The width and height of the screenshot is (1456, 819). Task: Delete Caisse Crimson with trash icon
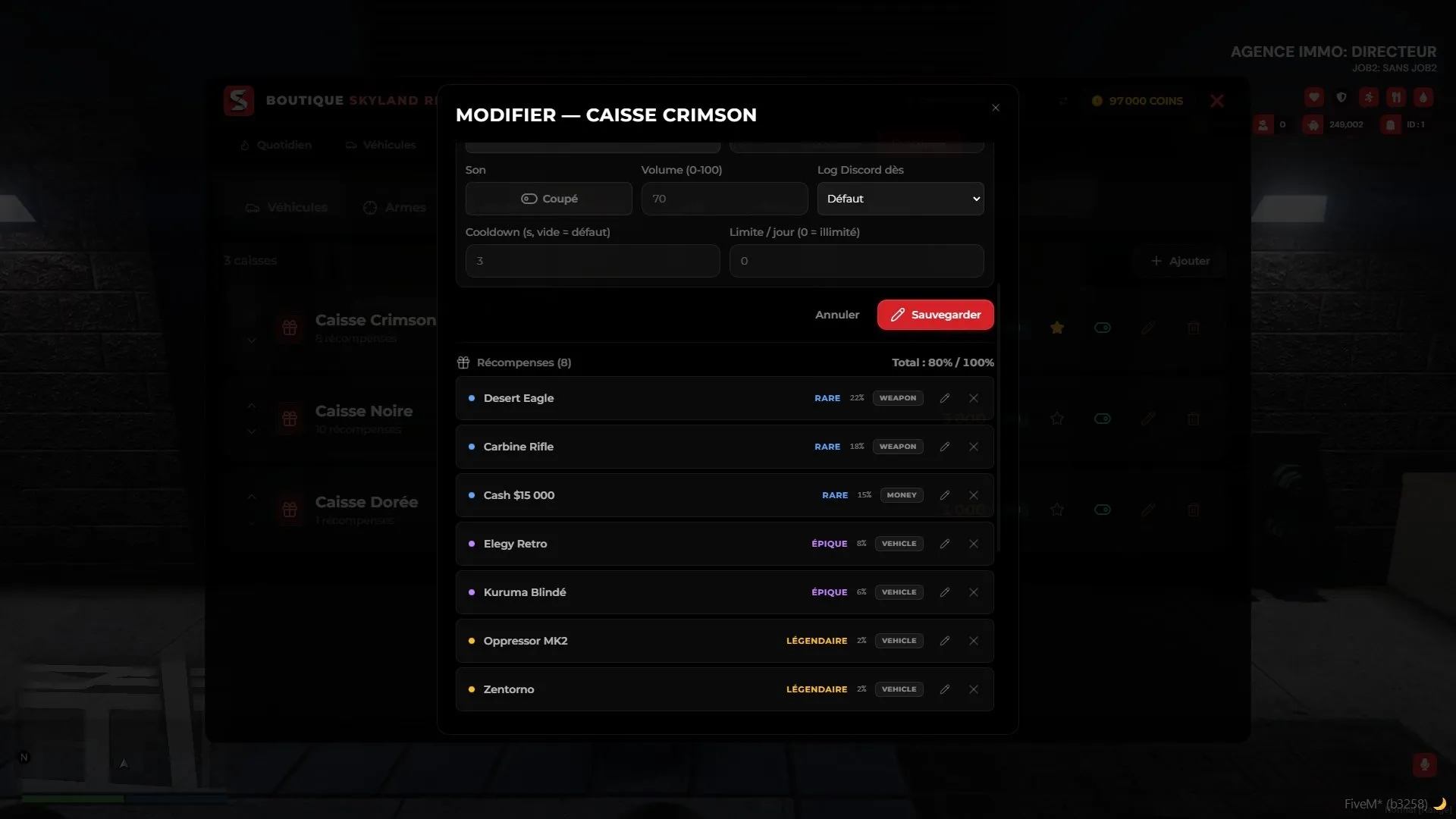tap(1194, 328)
